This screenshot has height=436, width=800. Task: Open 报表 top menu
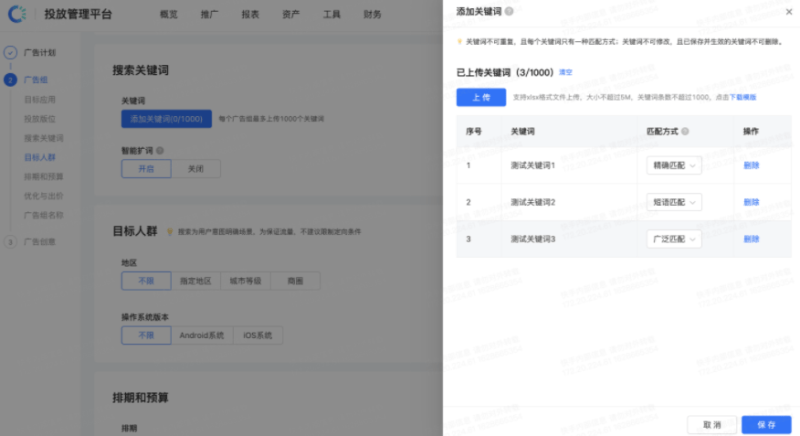click(250, 14)
